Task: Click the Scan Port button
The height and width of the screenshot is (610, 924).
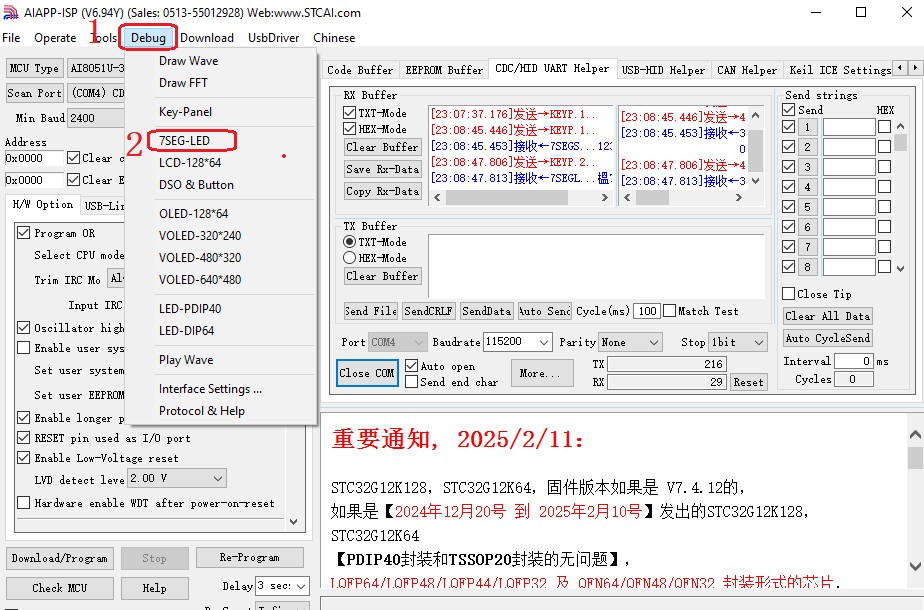Action: pos(34,93)
